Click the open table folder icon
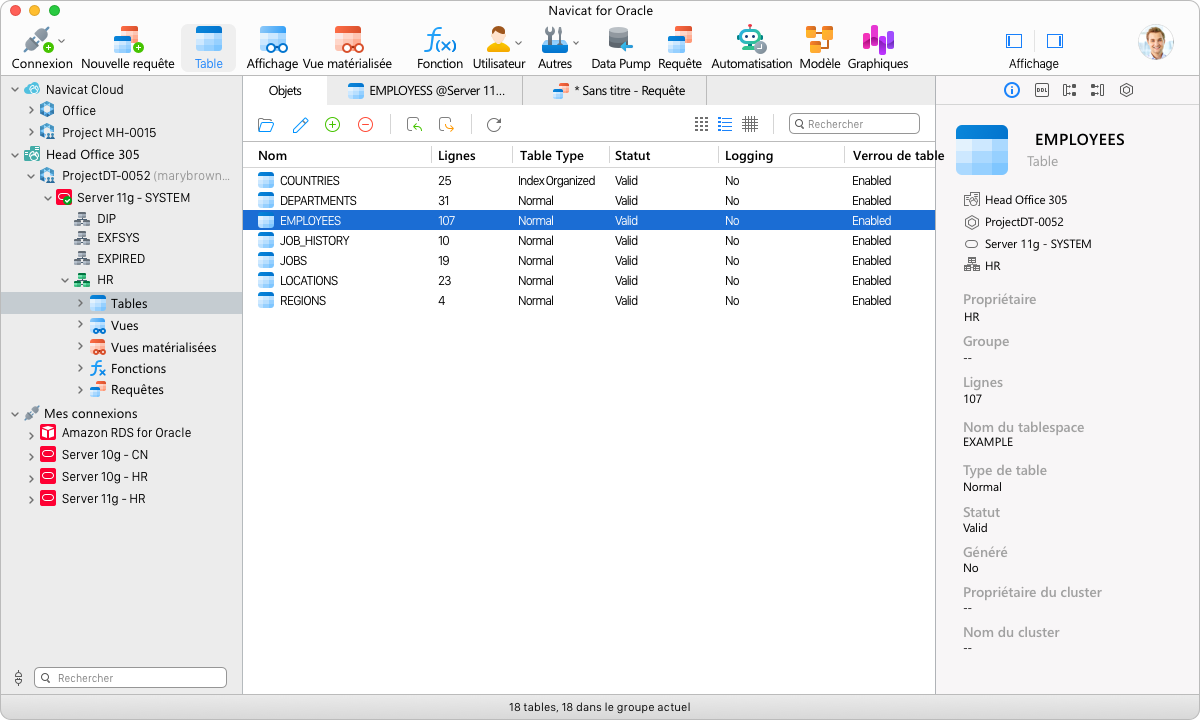 [266, 124]
